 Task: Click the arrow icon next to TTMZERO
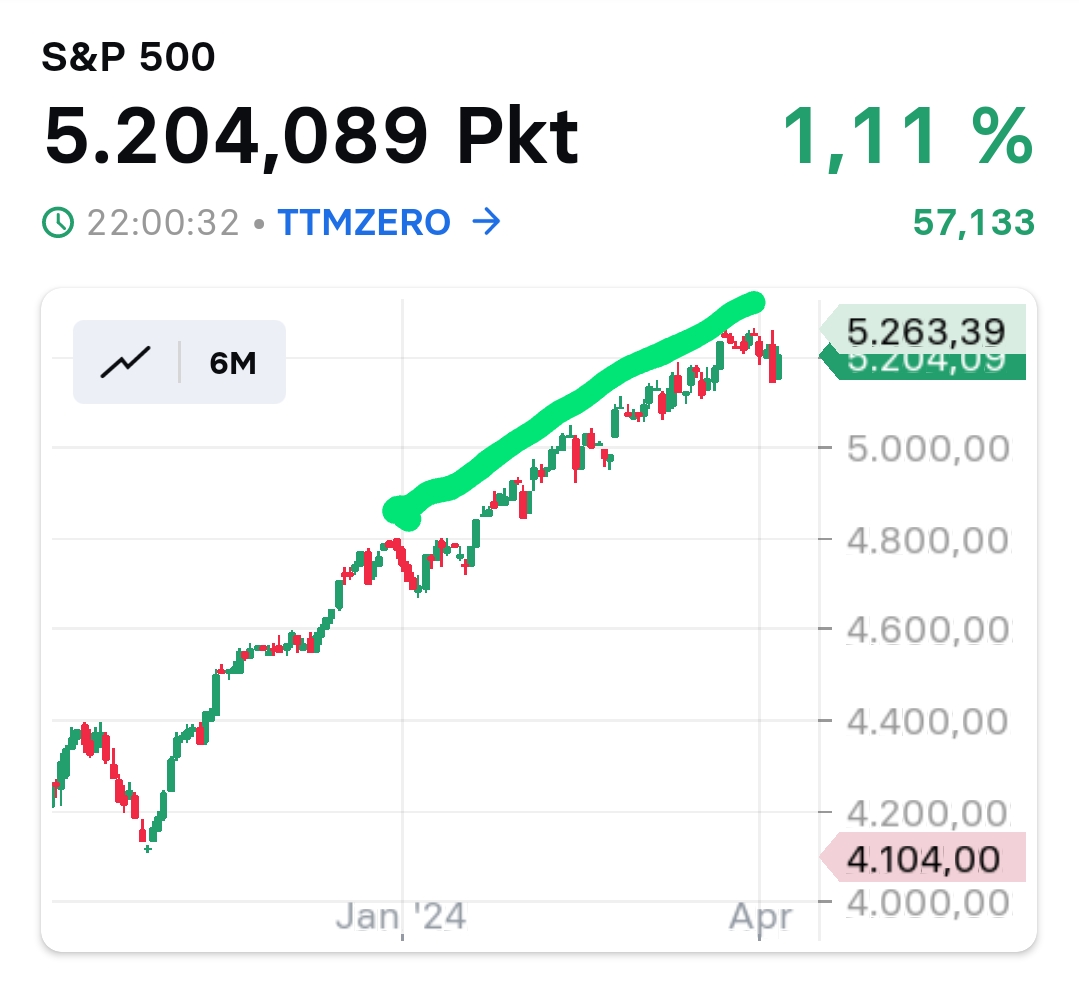click(x=485, y=223)
